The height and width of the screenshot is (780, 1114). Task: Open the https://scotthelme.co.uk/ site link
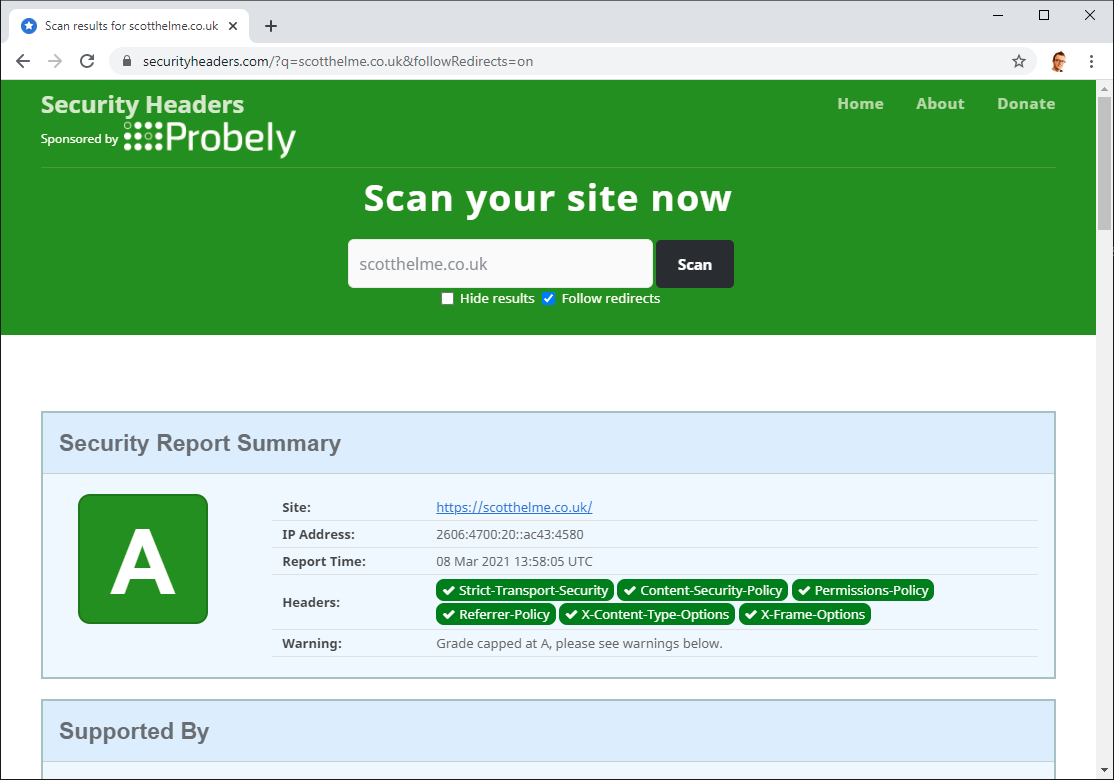coord(514,507)
